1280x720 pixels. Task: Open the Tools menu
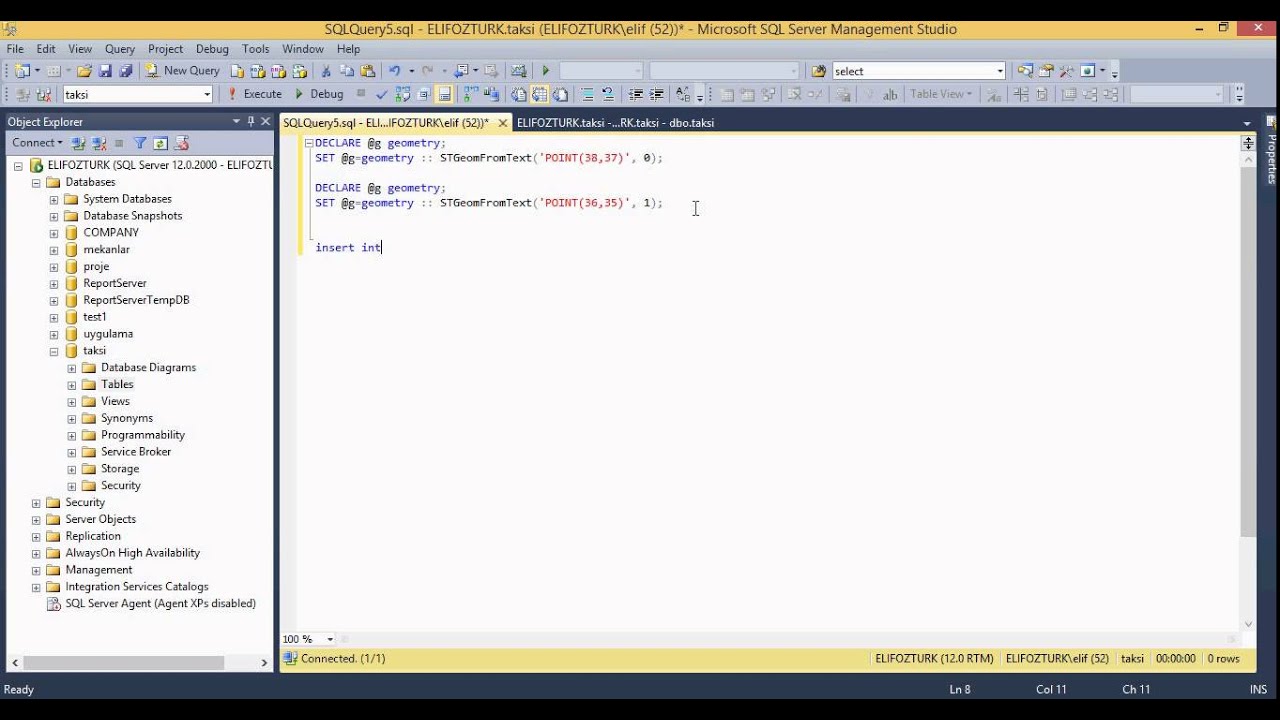pyautogui.click(x=256, y=49)
